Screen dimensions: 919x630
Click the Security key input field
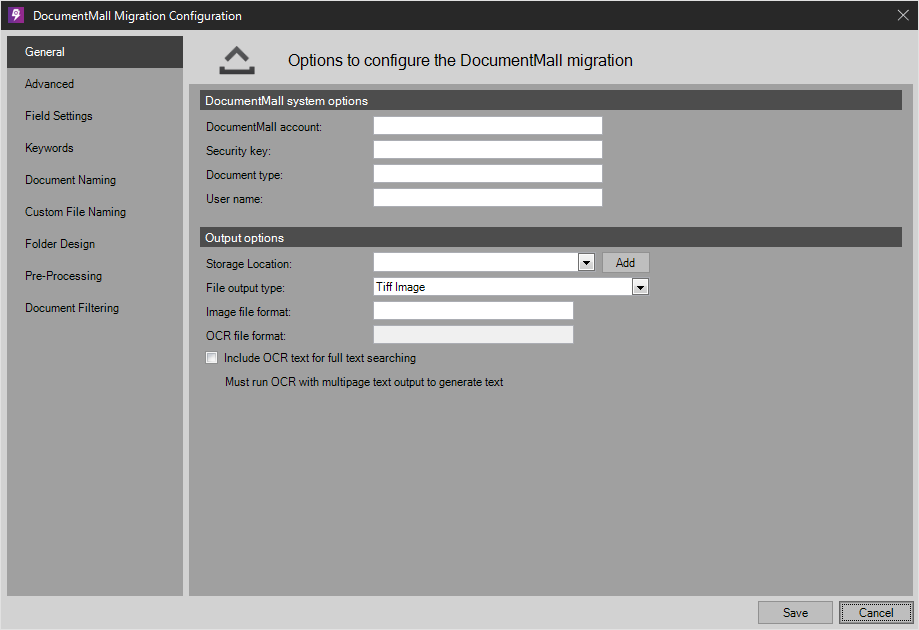488,150
